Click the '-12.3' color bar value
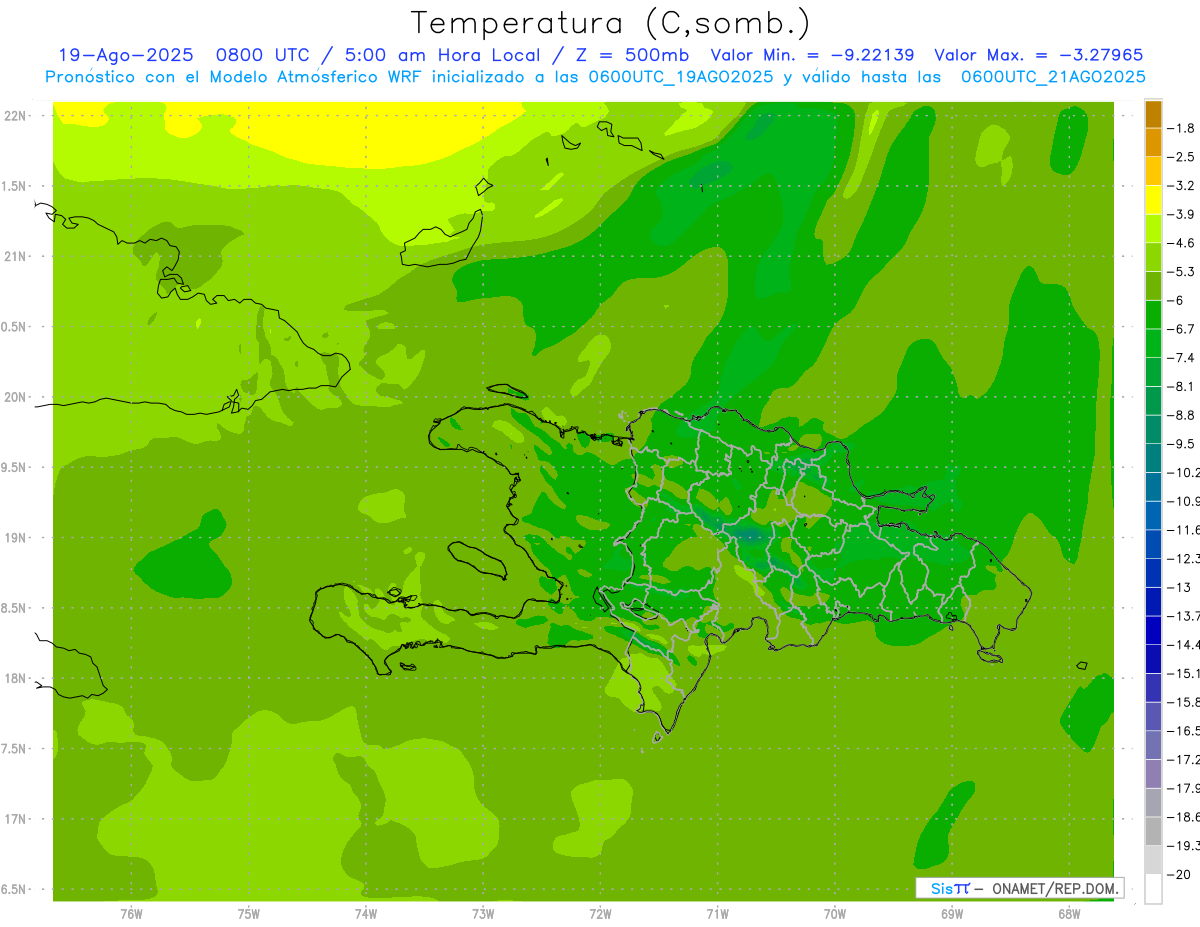Screen dimensions: 1200x927 (1182, 558)
